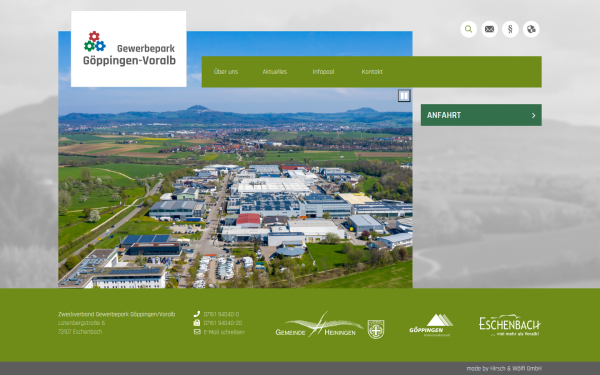
Task: Open the Über uns menu
Action: [226, 72]
